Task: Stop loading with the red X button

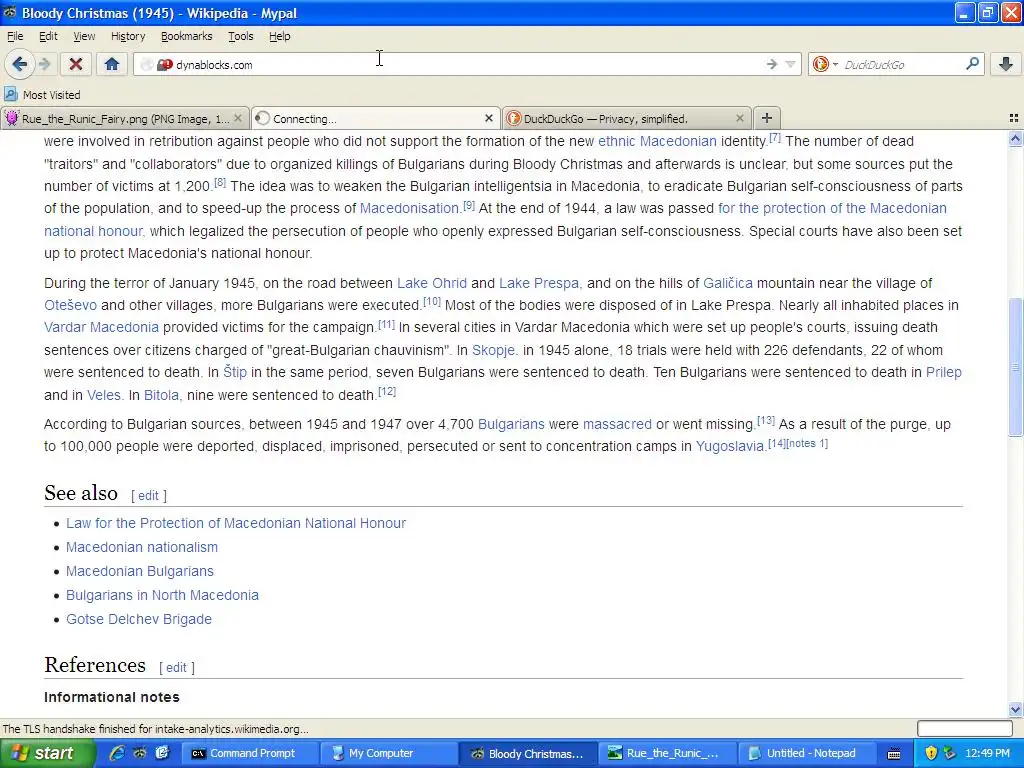Action: pyautogui.click(x=76, y=64)
